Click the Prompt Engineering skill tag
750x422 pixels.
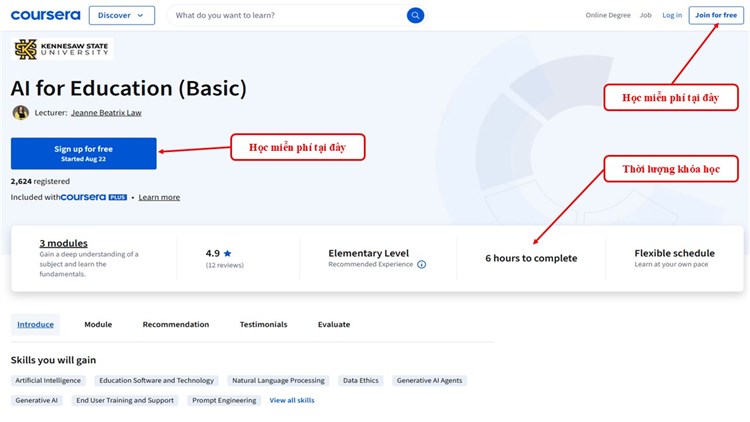pyautogui.click(x=223, y=400)
